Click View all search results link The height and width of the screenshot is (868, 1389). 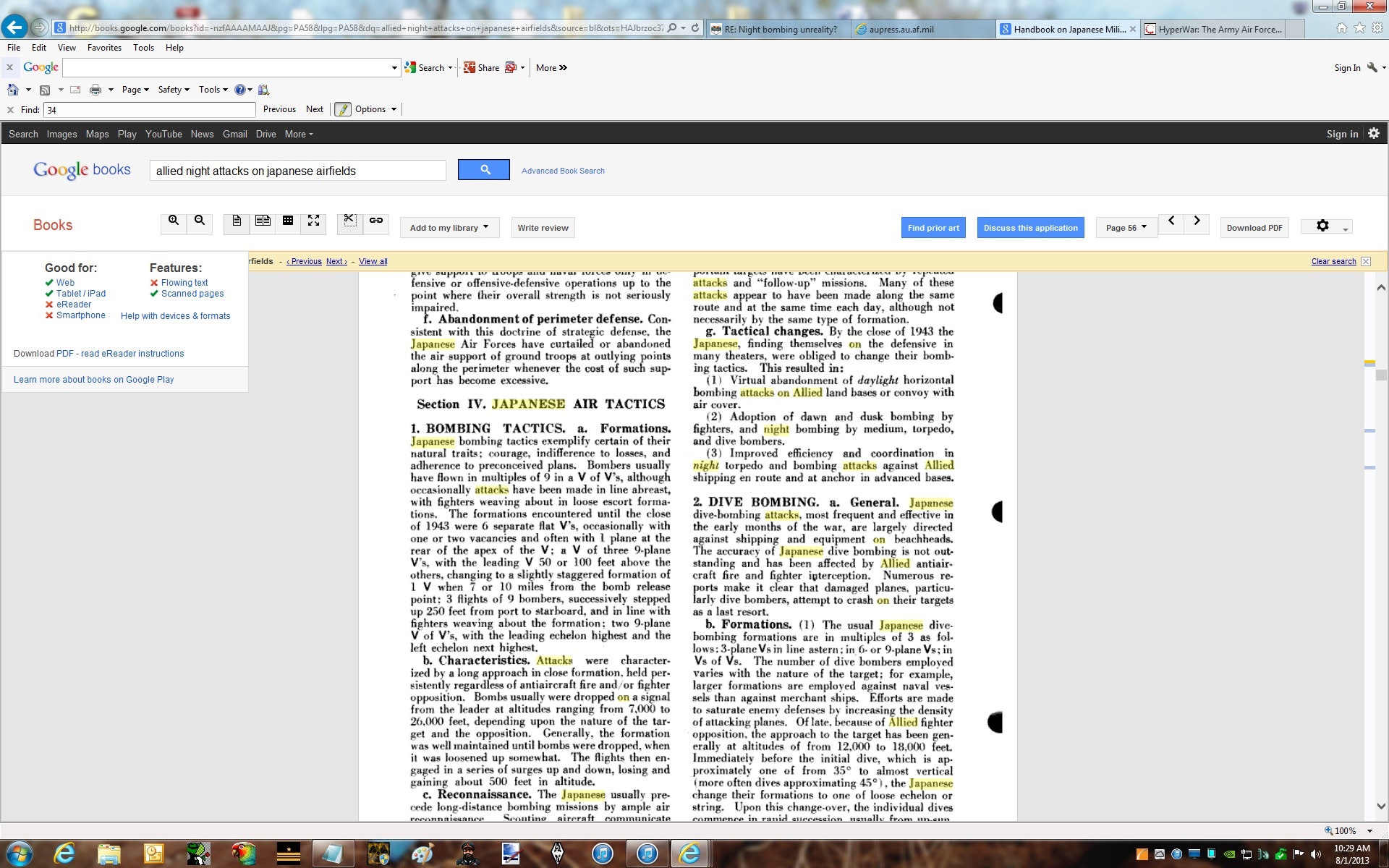point(373,262)
